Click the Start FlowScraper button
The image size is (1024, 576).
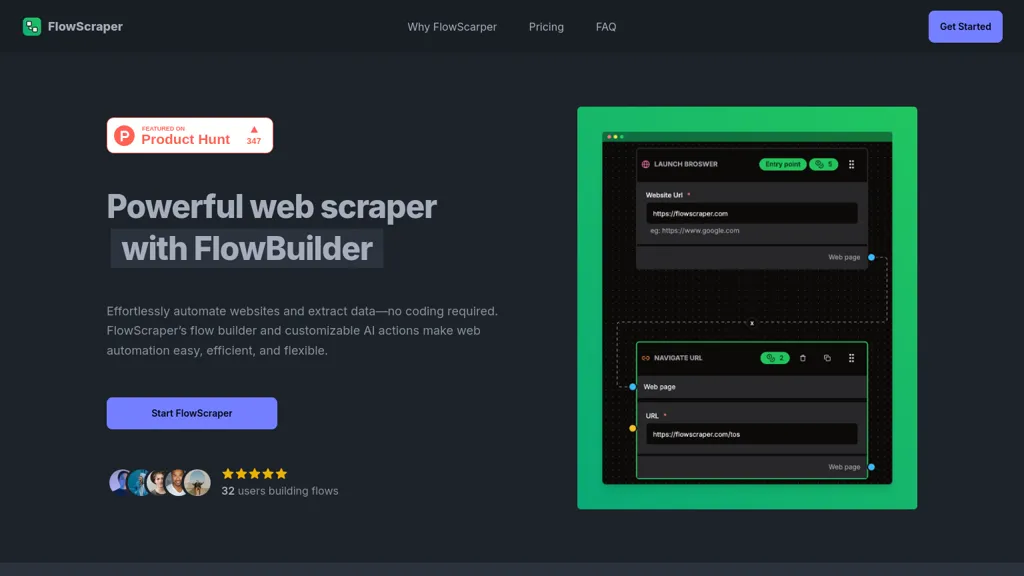coord(191,413)
